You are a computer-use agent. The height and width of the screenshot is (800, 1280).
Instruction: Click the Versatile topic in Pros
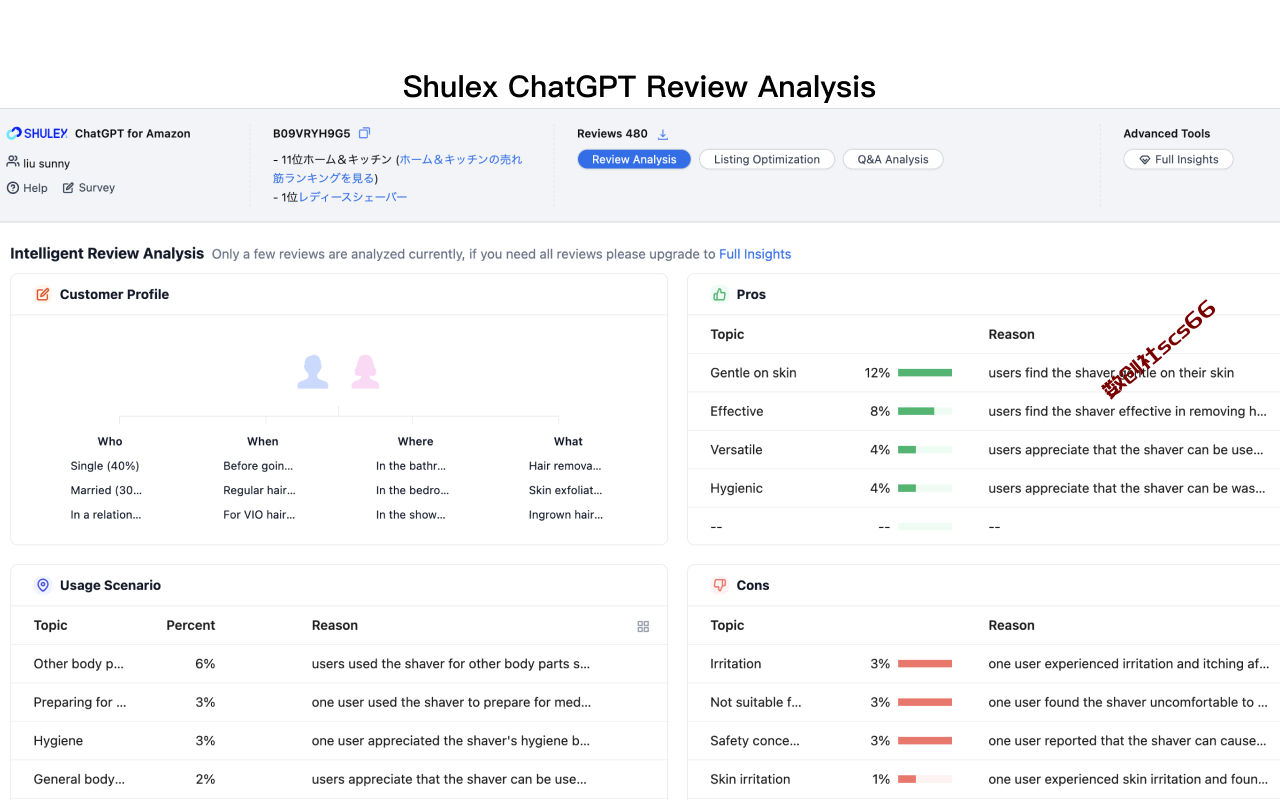tap(736, 450)
